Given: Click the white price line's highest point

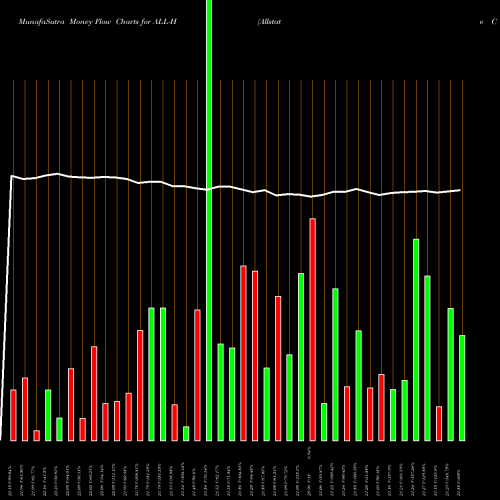Looking at the screenshot, I should pos(58,173).
